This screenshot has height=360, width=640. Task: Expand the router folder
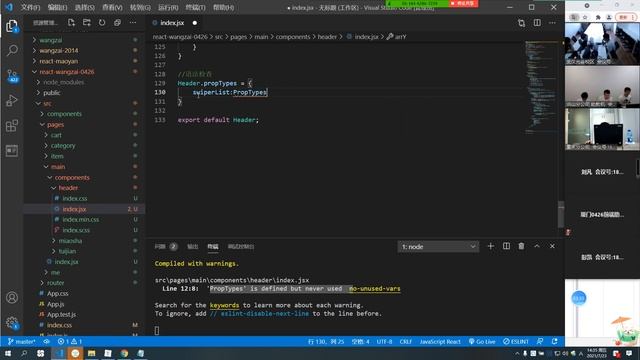point(55,283)
